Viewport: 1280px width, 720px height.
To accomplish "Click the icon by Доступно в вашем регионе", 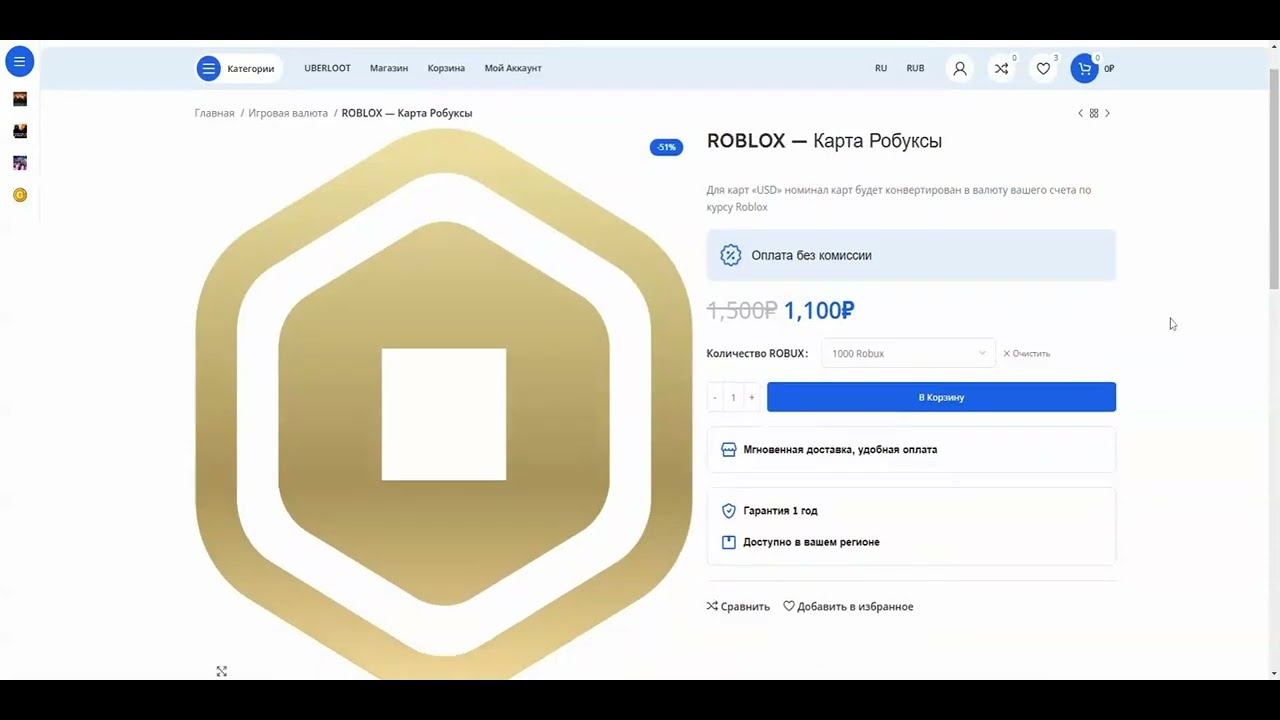I will point(729,542).
